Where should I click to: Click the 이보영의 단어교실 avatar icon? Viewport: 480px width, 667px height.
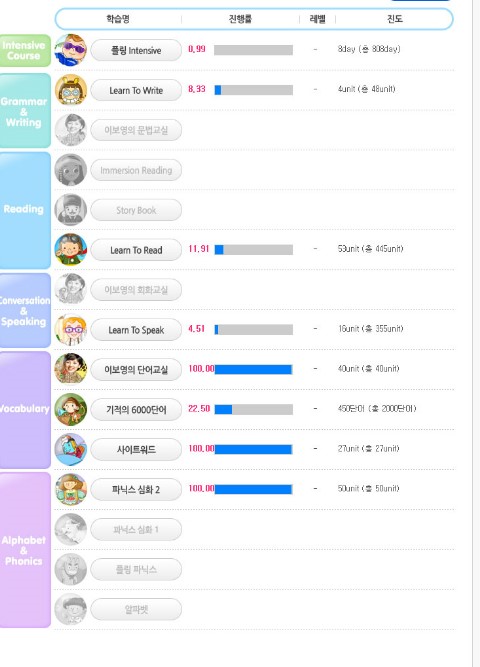point(71,369)
